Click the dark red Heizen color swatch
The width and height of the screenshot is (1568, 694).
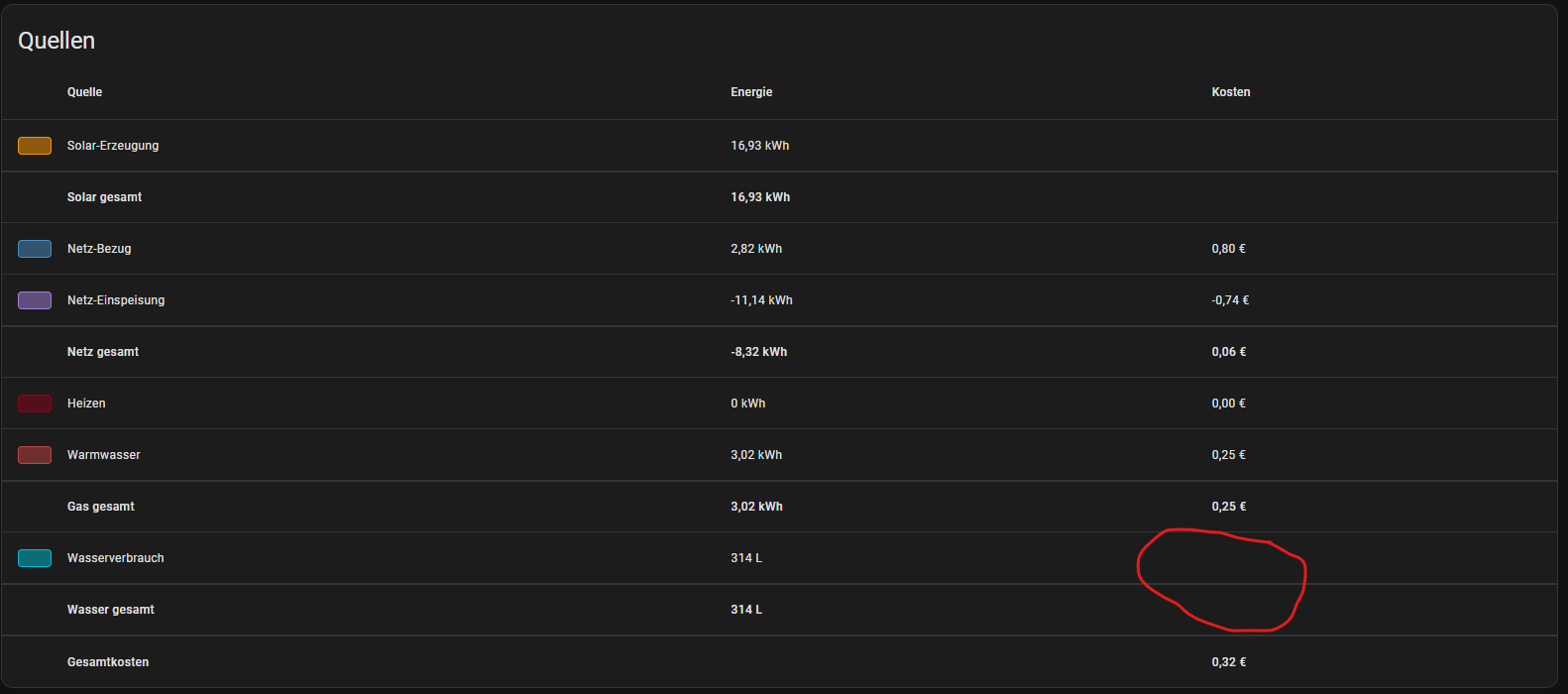tap(35, 404)
